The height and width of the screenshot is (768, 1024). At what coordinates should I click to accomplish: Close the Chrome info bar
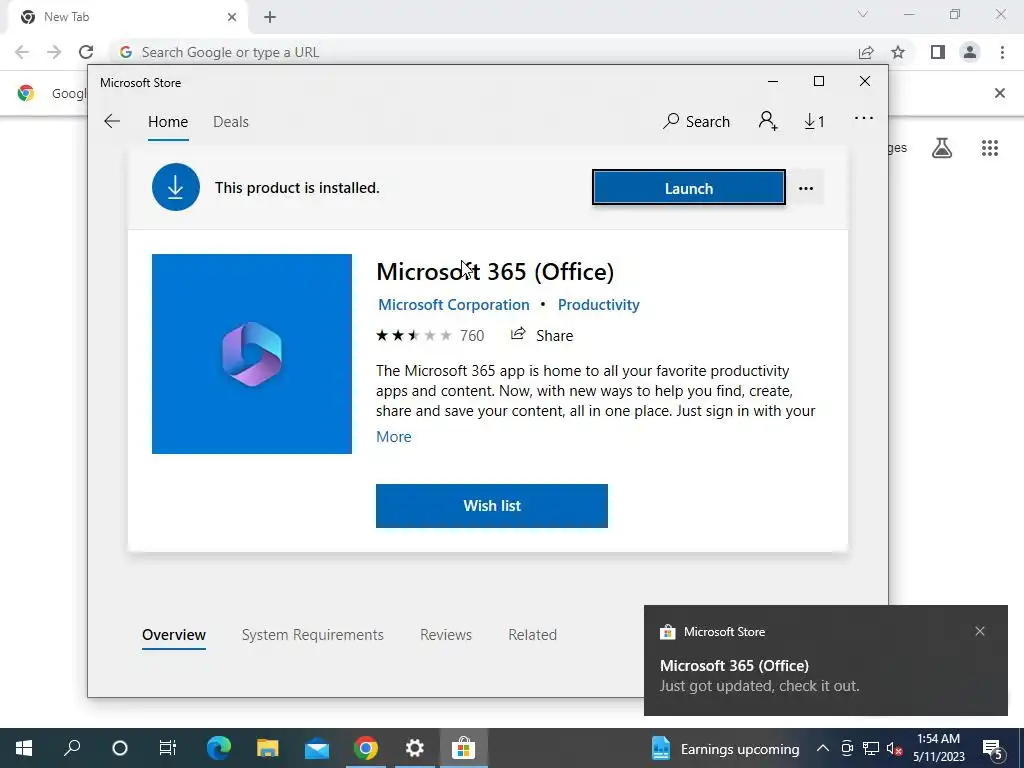(x=1000, y=93)
